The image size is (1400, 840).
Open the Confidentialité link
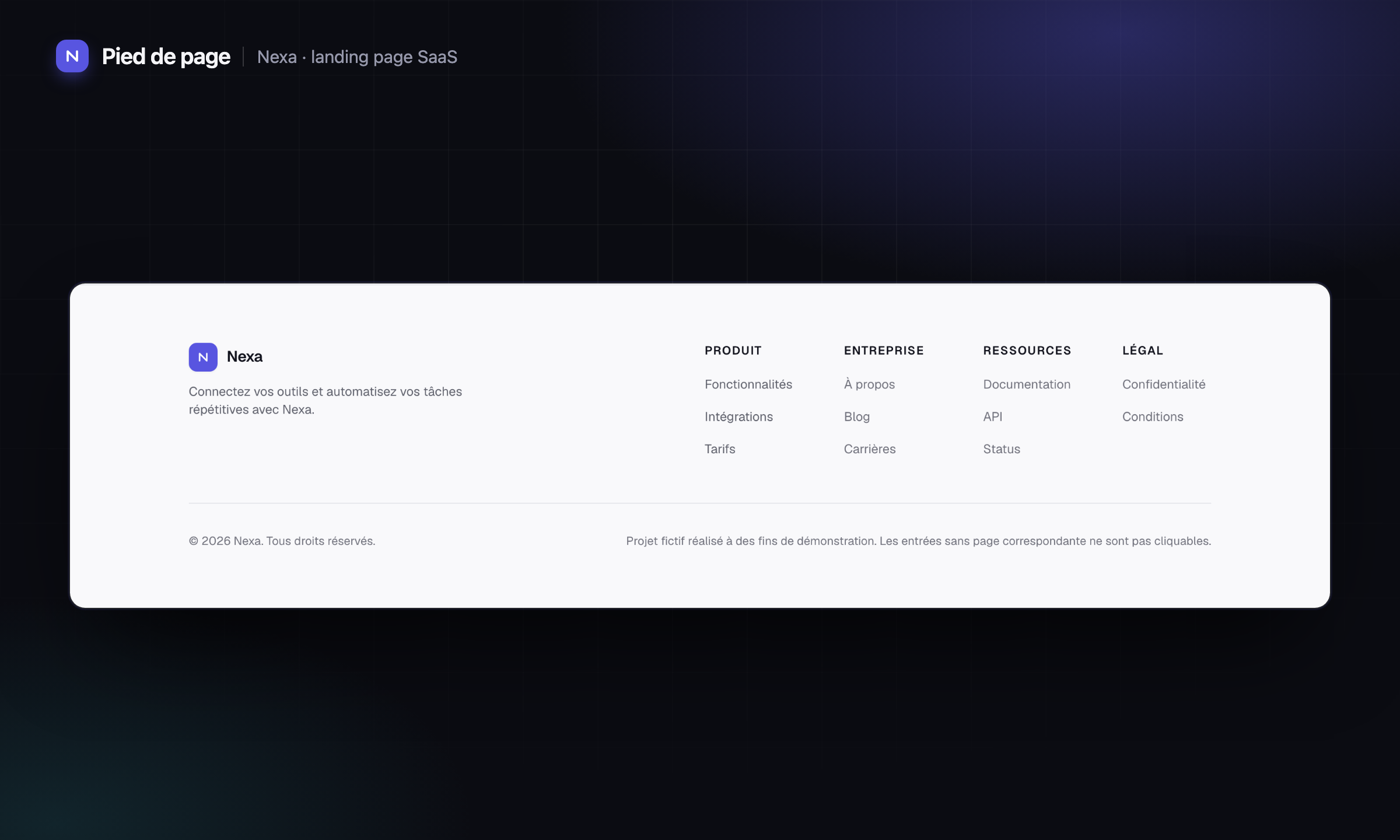(1164, 384)
